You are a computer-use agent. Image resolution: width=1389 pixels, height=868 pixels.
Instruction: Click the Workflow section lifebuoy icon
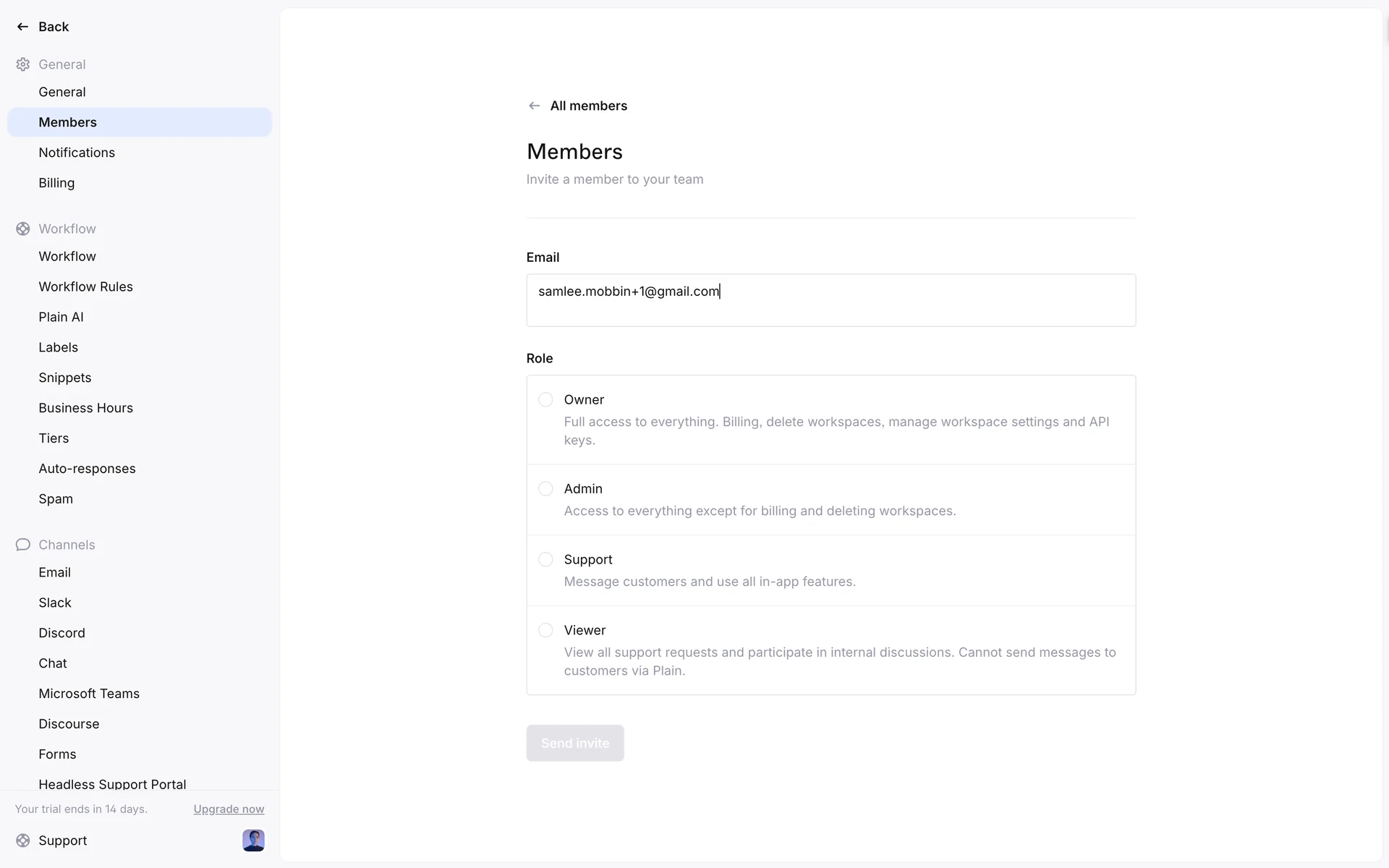click(x=23, y=229)
